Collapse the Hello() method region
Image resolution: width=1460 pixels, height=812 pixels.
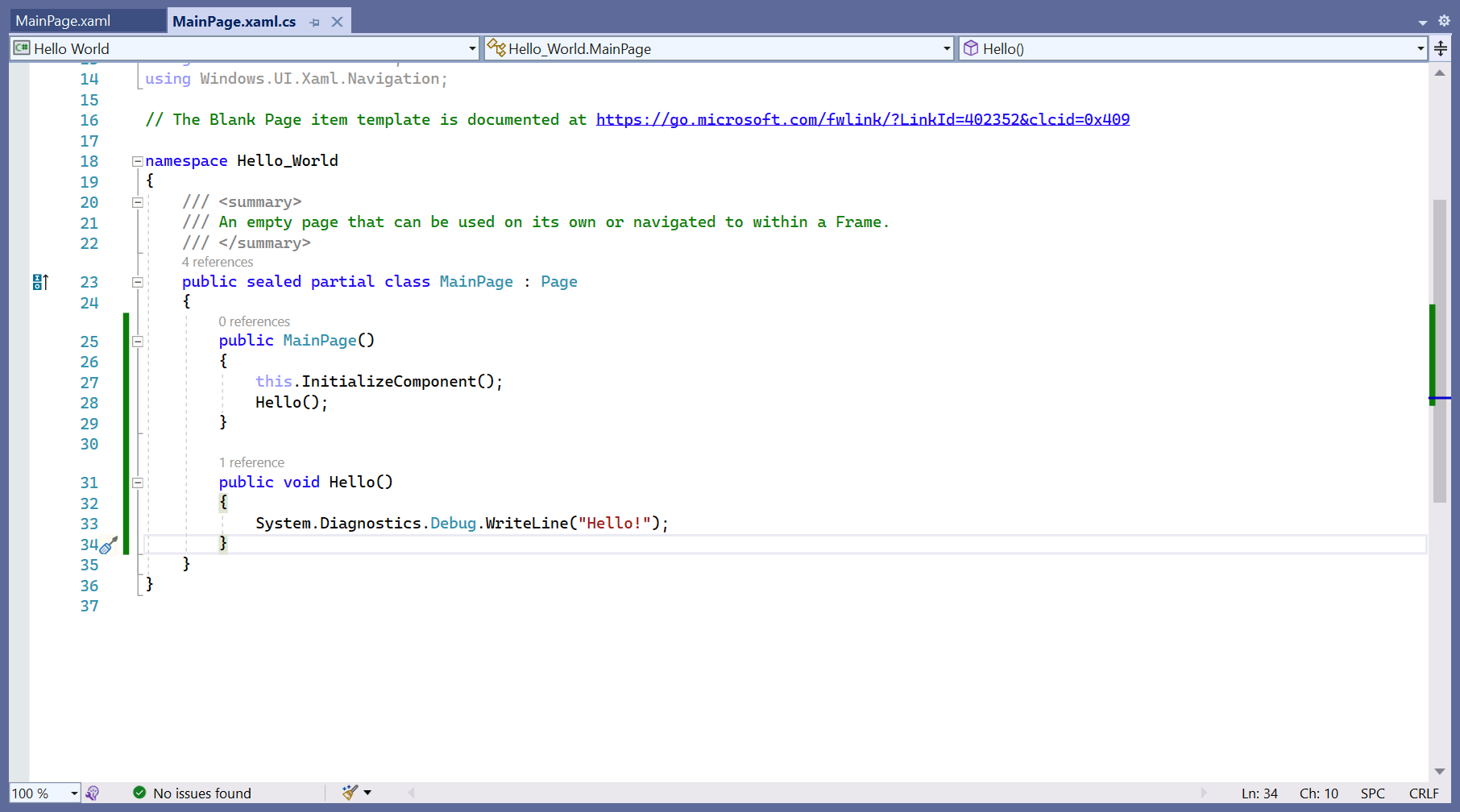(138, 483)
